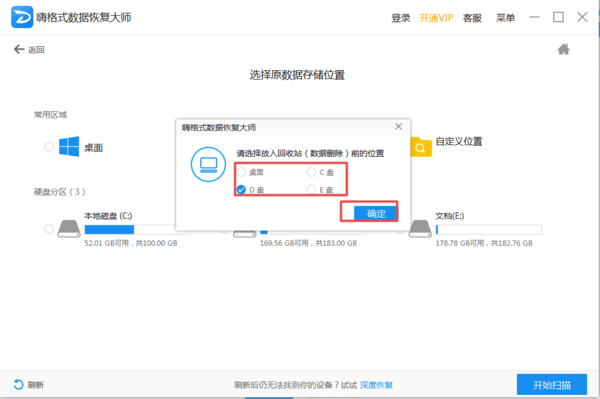The image size is (600, 399).
Task: Click the app logo icon in title bar
Action: 22,17
